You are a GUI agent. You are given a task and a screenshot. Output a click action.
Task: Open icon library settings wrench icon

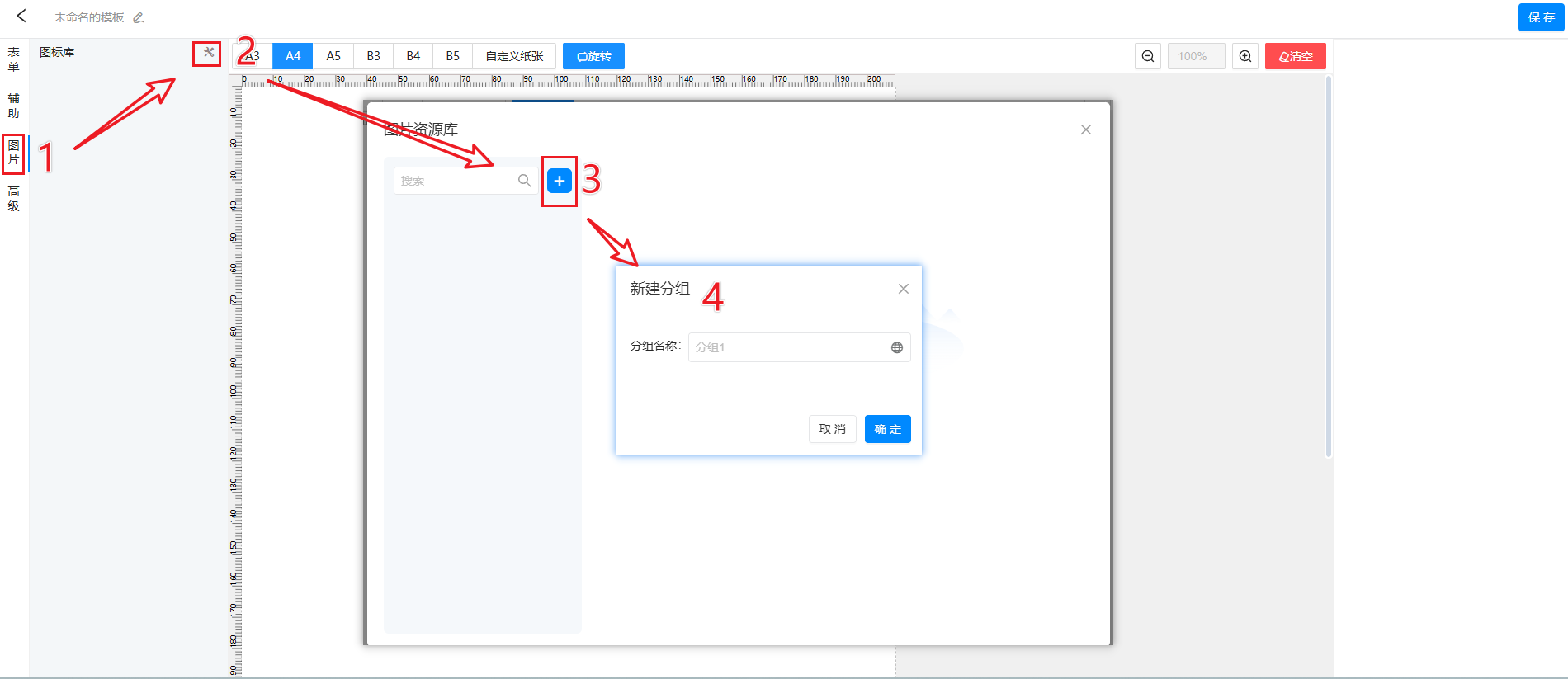[208, 53]
